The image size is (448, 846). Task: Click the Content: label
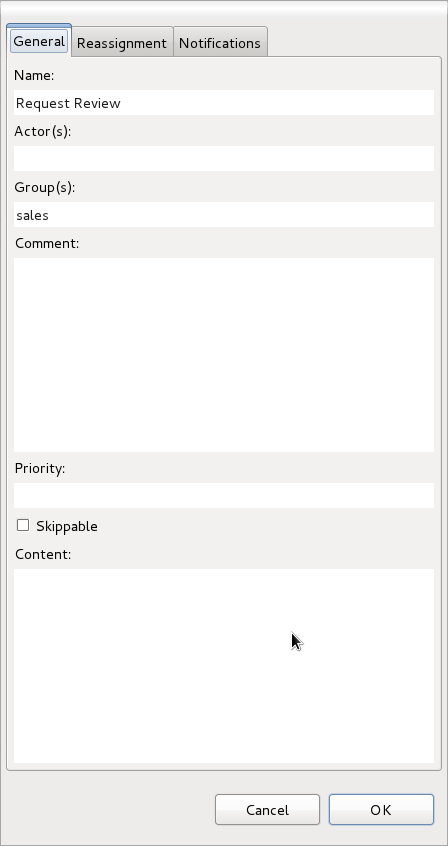pos(43,555)
